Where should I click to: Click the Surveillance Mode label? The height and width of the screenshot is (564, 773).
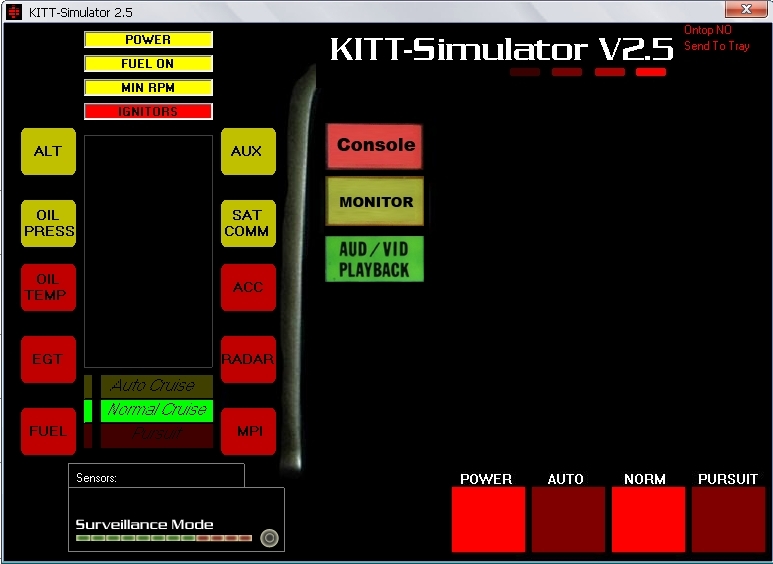pos(144,524)
